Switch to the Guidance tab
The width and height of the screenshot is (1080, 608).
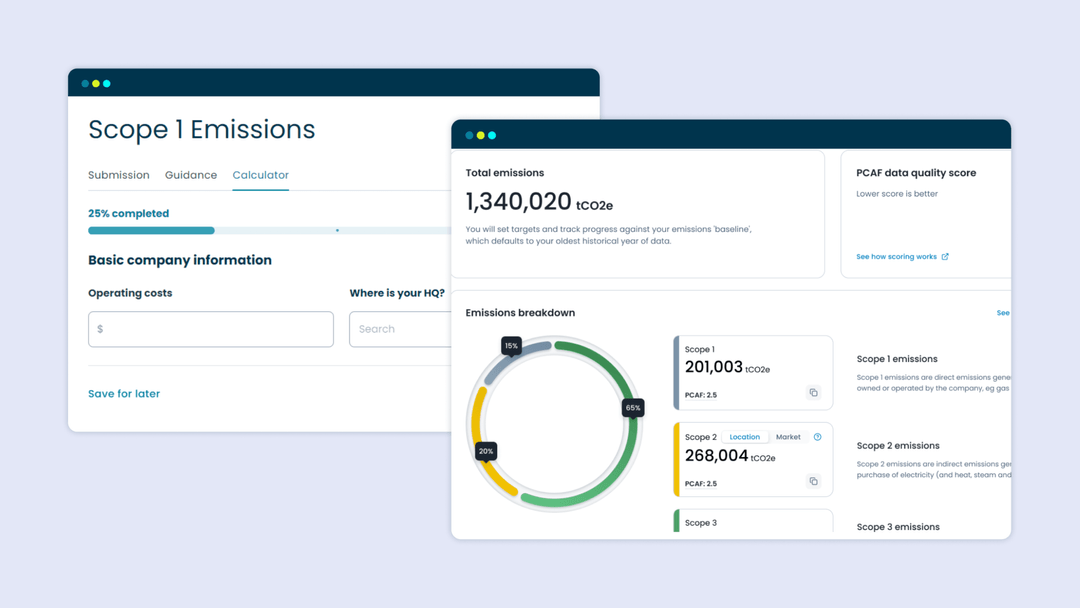click(190, 175)
